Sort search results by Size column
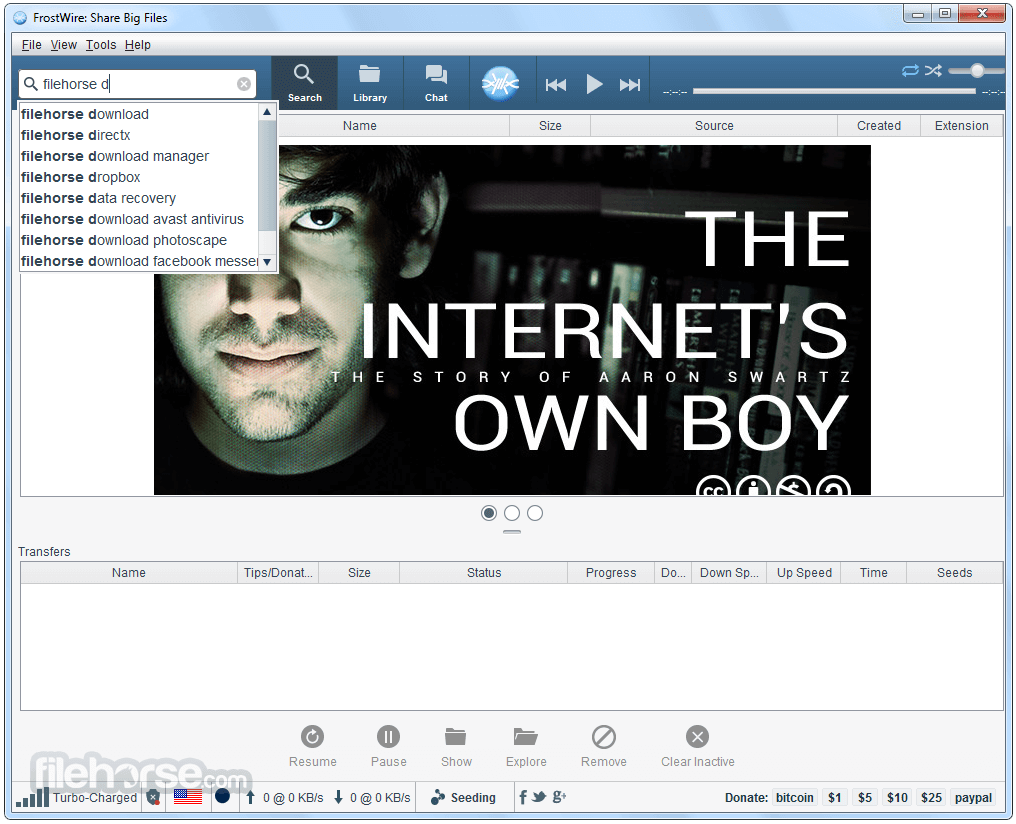Viewport: 1016px width, 824px height. 550,126
